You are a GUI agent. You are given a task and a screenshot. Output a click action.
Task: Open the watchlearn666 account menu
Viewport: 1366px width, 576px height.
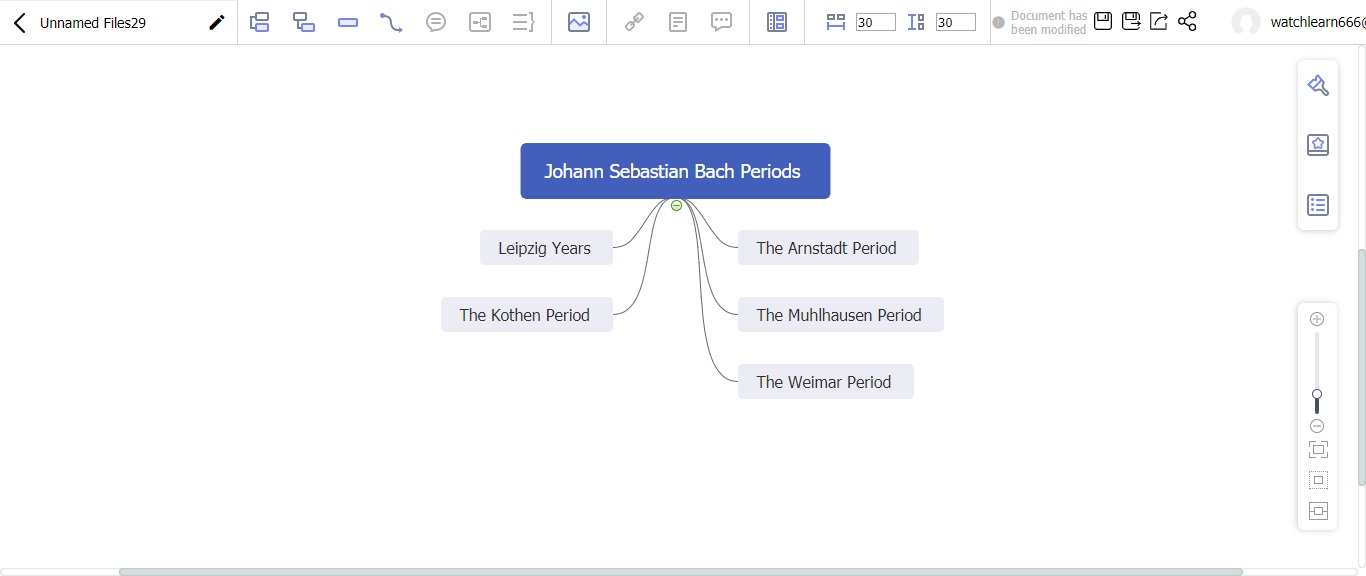tap(1300, 22)
